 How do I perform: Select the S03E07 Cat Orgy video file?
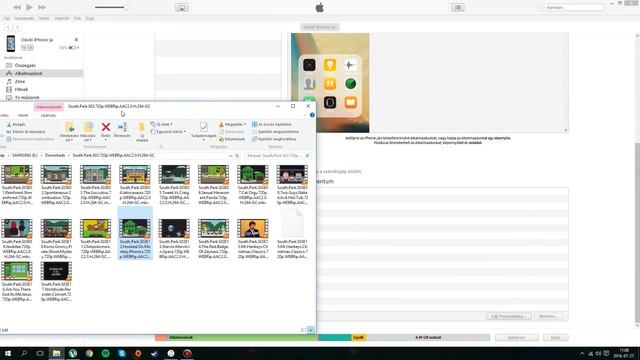pos(253,185)
